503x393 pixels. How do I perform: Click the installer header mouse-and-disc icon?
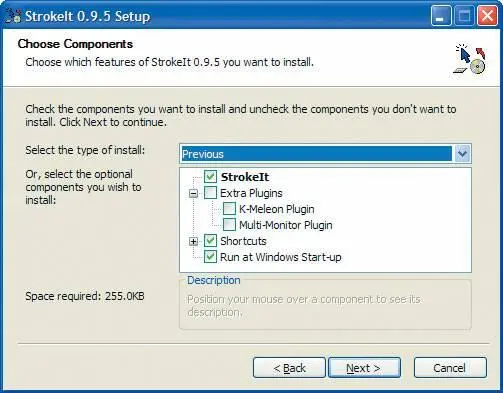click(x=470, y=59)
